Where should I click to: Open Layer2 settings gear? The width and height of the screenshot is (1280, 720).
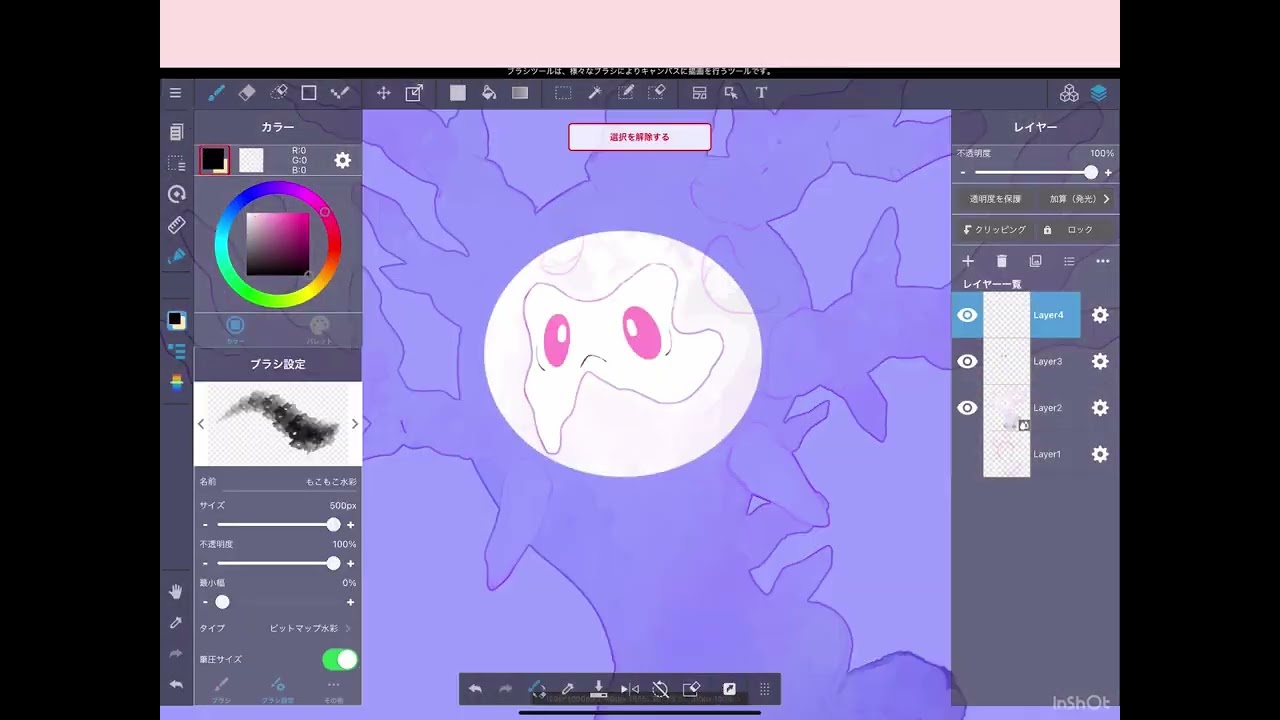(1100, 408)
